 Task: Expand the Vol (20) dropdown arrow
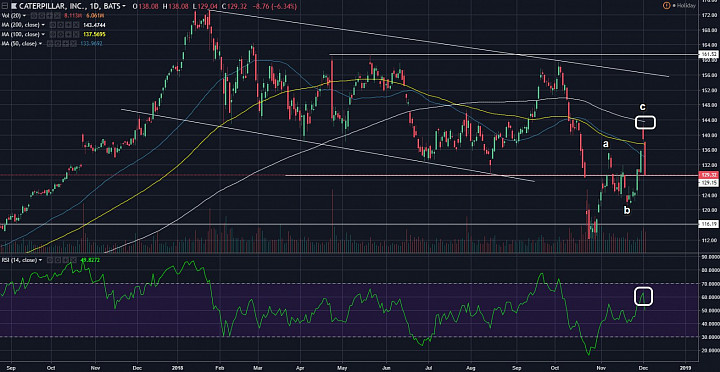pos(24,16)
